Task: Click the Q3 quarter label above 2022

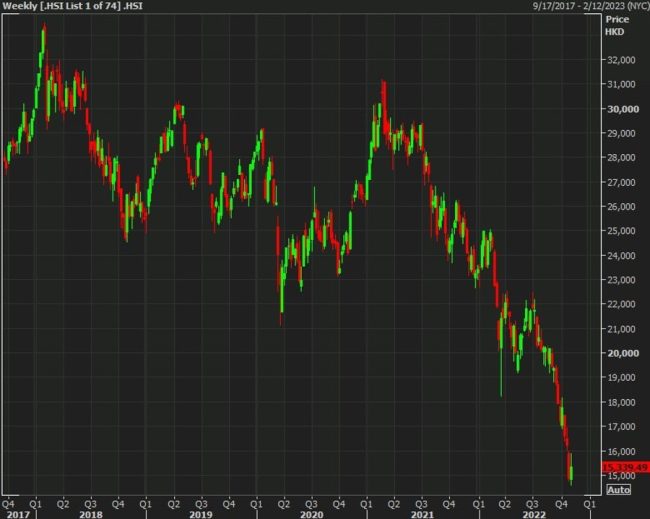Action: tap(533, 504)
